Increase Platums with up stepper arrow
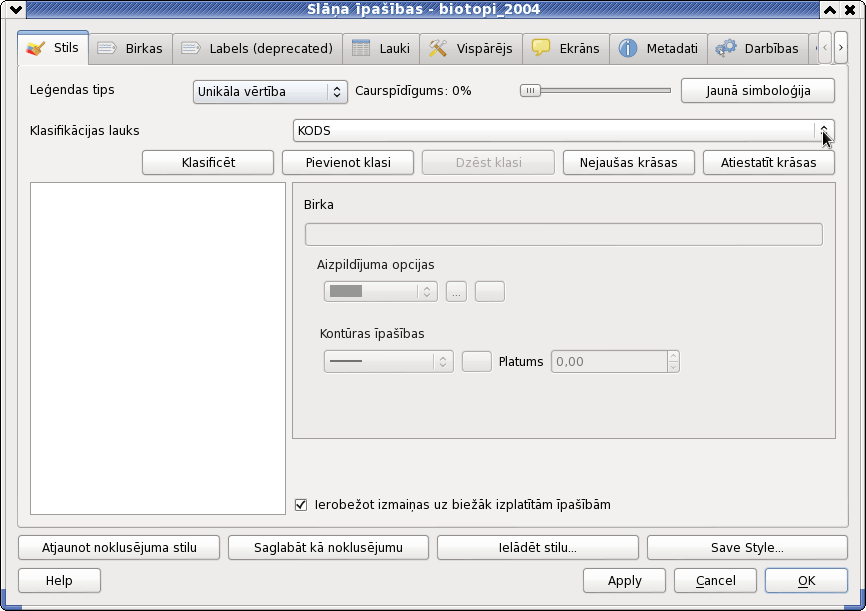Image resolution: width=866 pixels, height=611 pixels. pyautogui.click(x=673, y=356)
